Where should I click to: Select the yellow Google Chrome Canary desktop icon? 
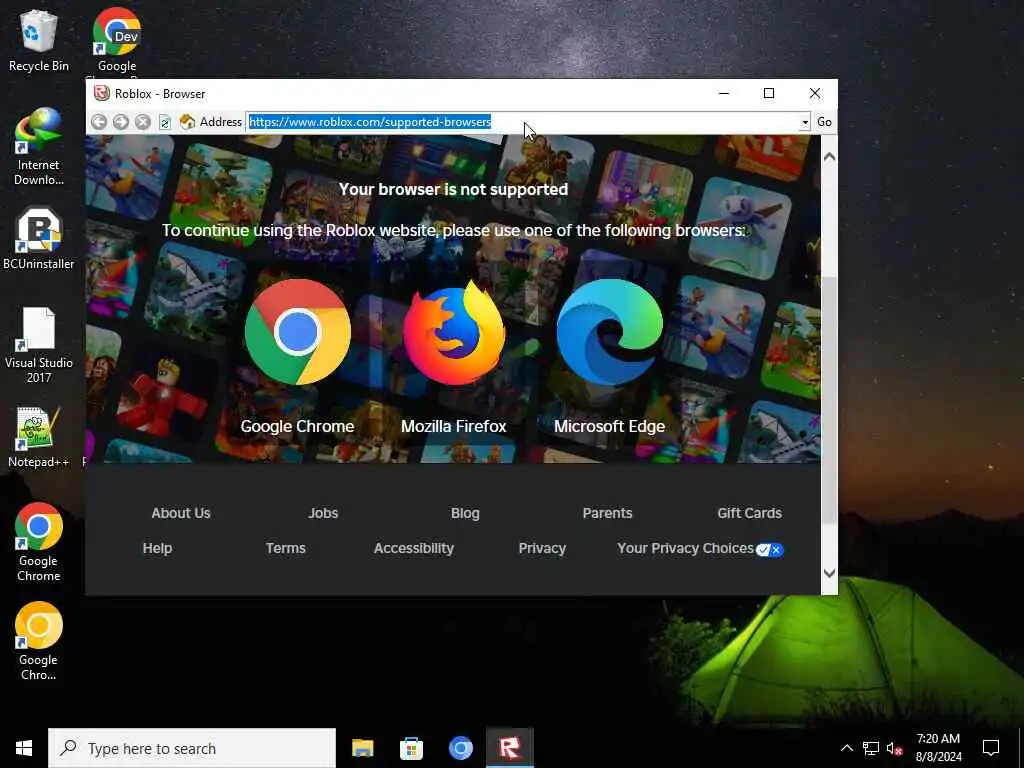pyautogui.click(x=39, y=641)
